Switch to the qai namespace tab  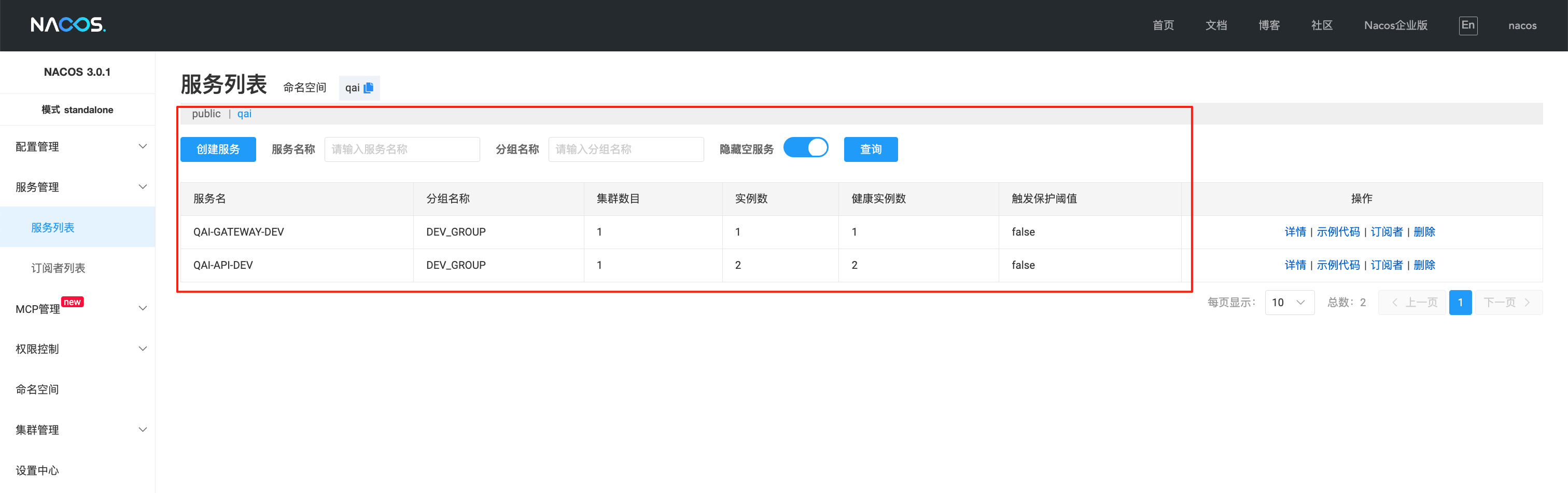point(244,114)
